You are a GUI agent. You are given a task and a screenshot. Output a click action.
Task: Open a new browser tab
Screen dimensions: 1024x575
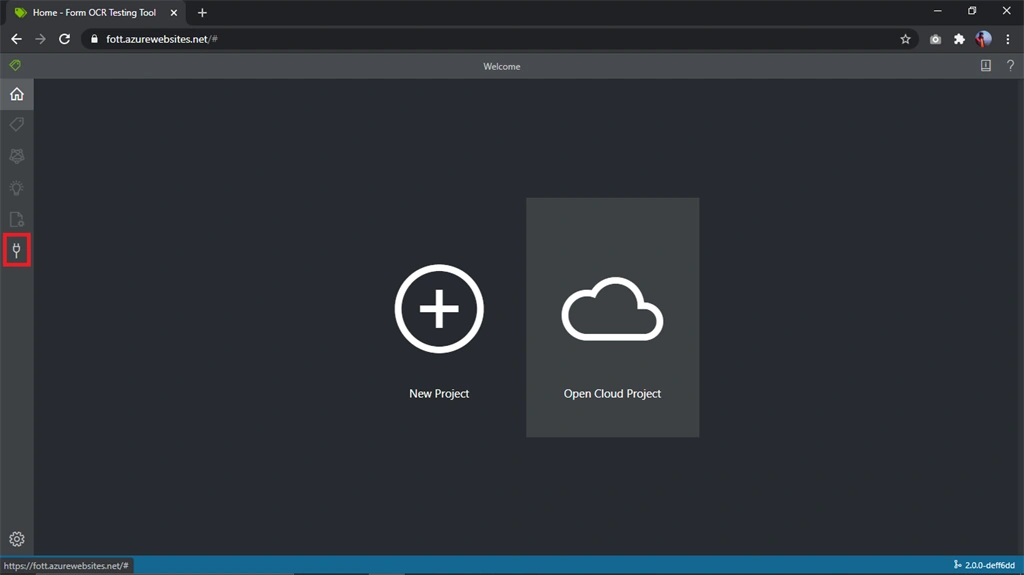click(202, 12)
